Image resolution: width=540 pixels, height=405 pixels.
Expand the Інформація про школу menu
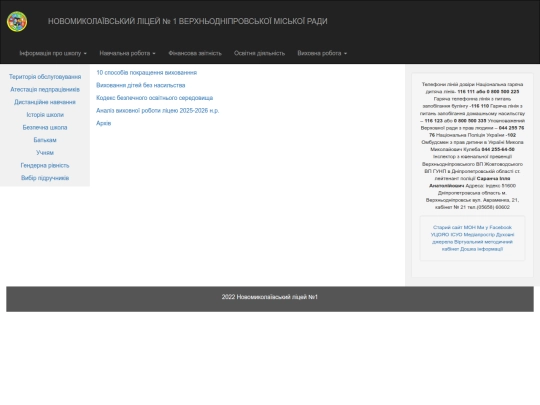pos(53,53)
